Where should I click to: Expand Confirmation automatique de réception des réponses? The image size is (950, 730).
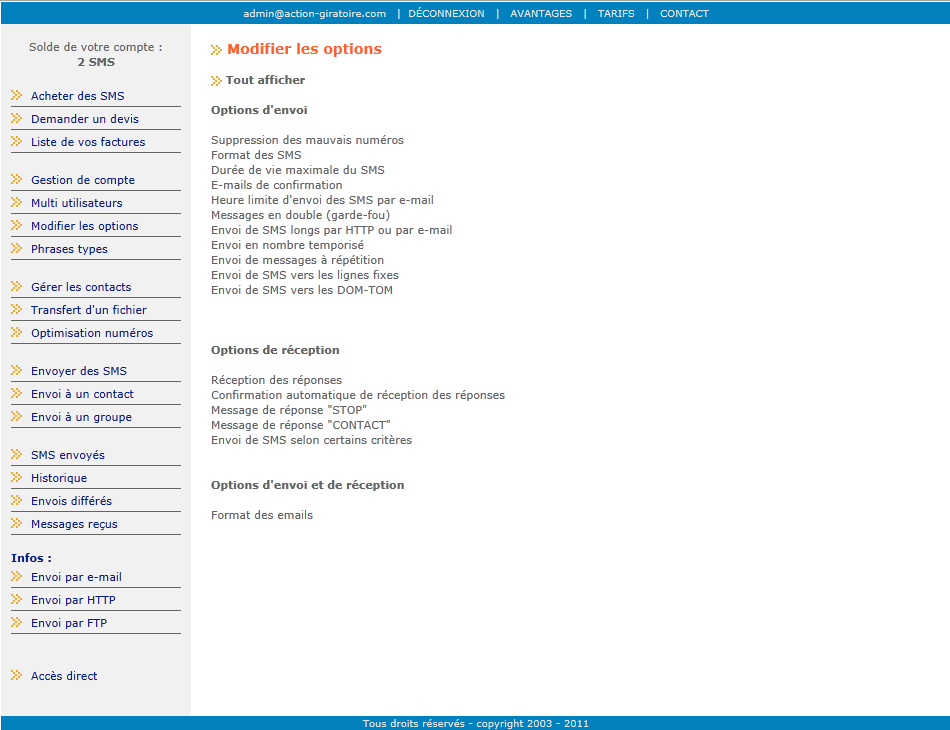click(358, 395)
